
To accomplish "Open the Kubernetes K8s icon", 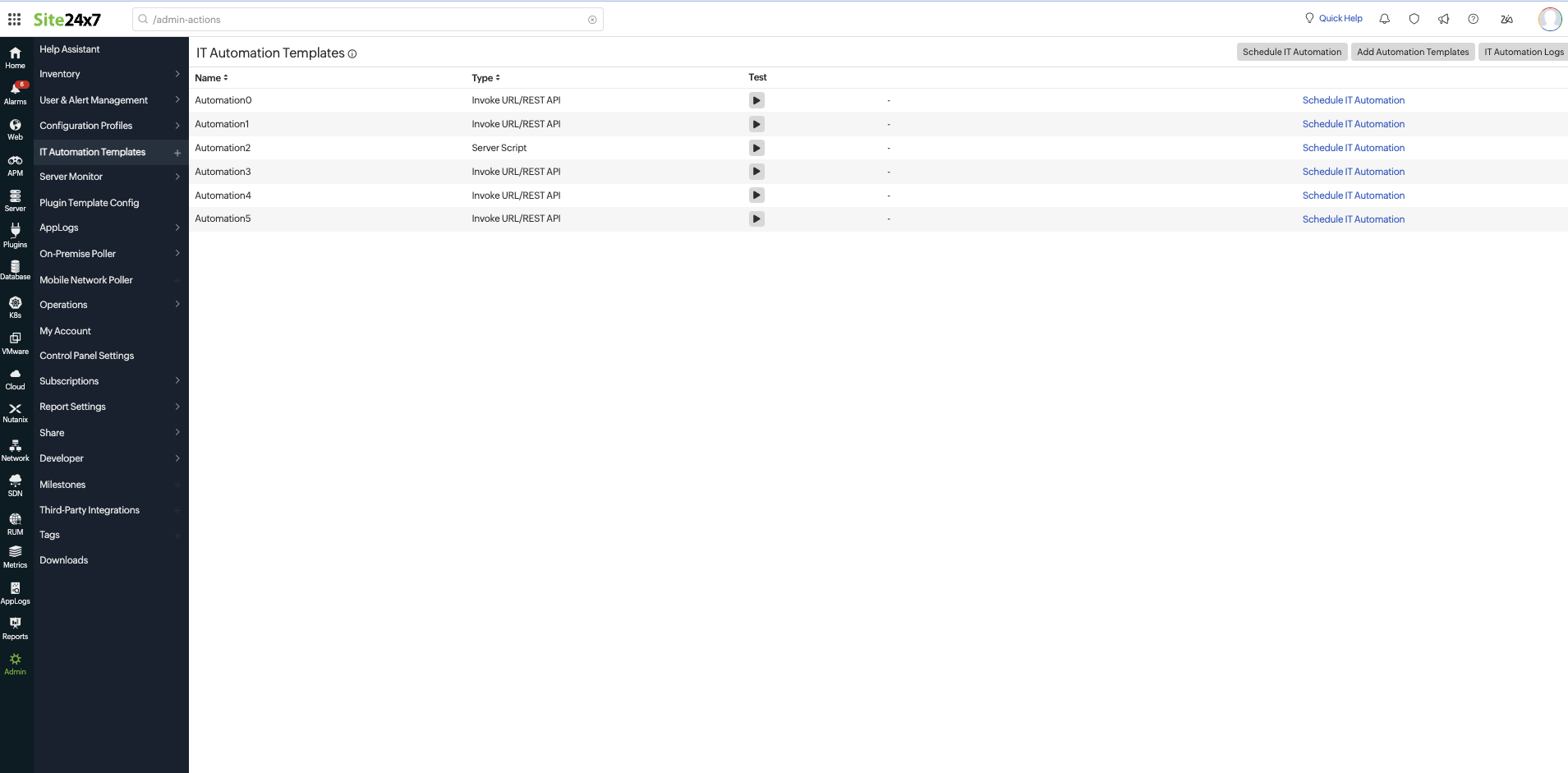I will point(15,307).
